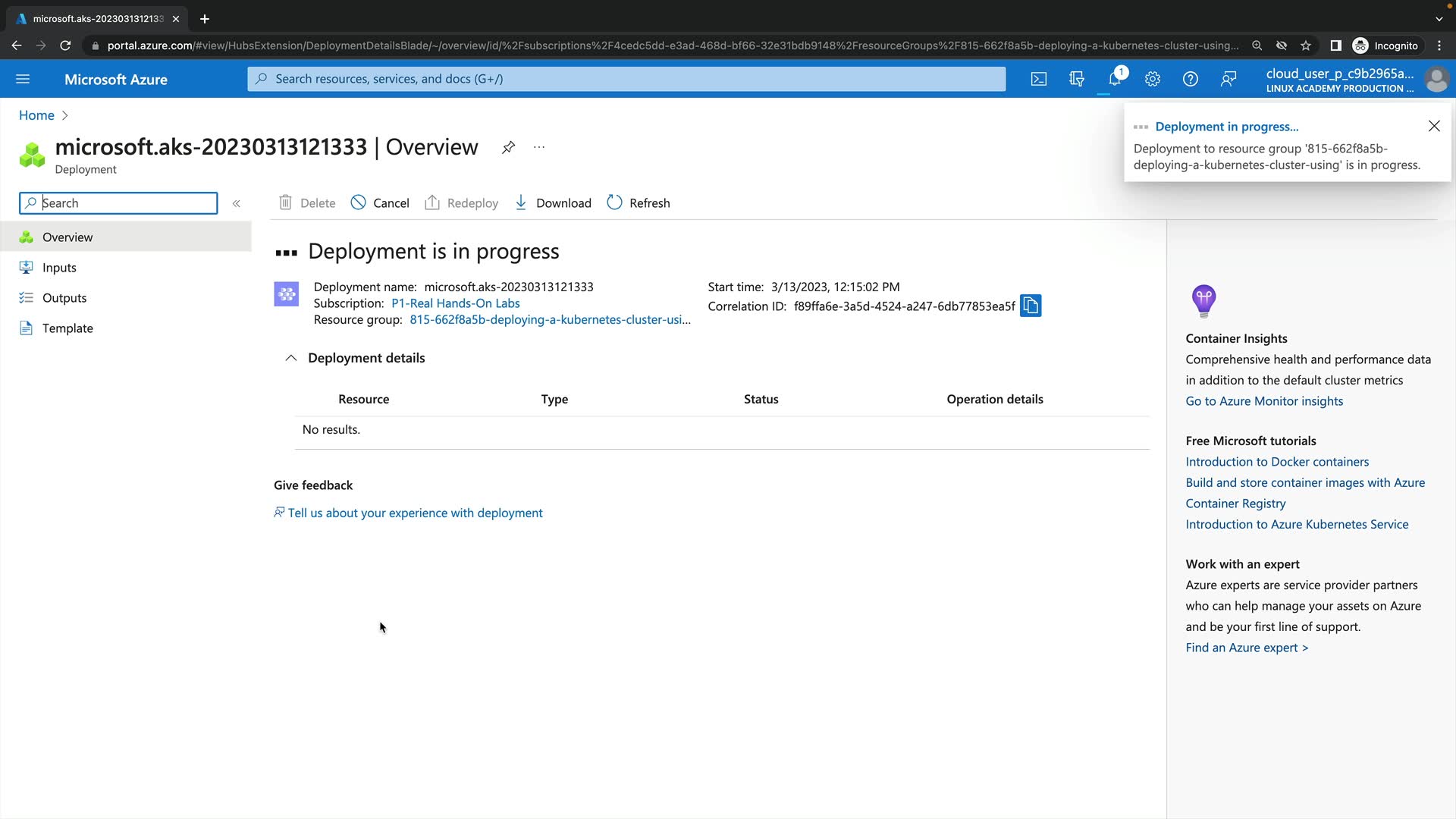Refresh the deployment status

639,202
